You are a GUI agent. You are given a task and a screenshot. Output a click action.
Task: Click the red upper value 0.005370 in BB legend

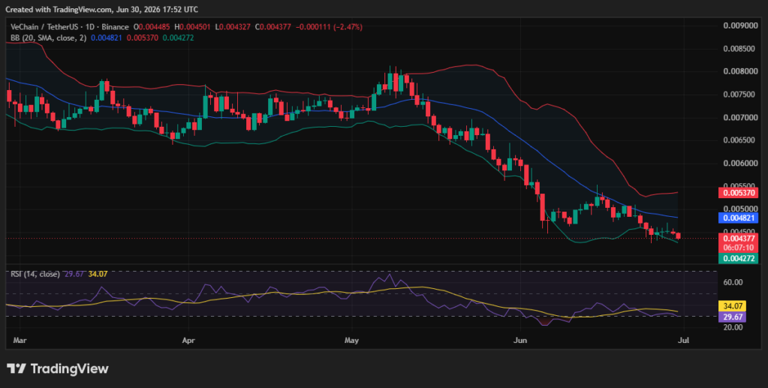coord(143,38)
